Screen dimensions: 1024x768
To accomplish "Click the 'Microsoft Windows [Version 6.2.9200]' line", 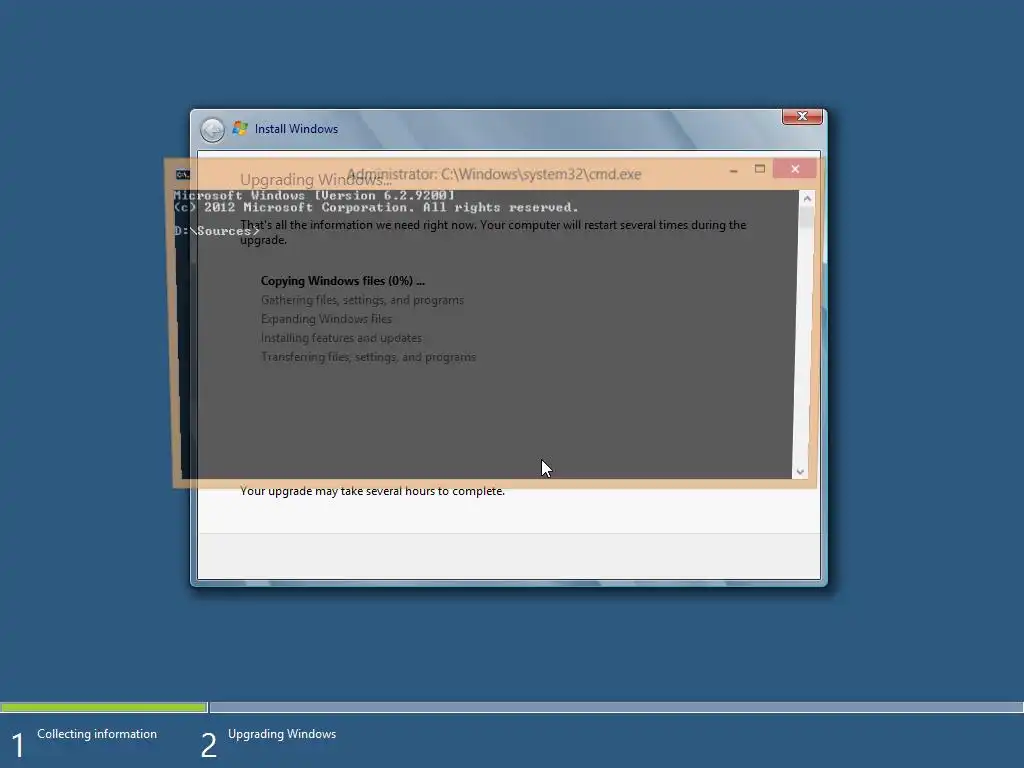I will (314, 195).
